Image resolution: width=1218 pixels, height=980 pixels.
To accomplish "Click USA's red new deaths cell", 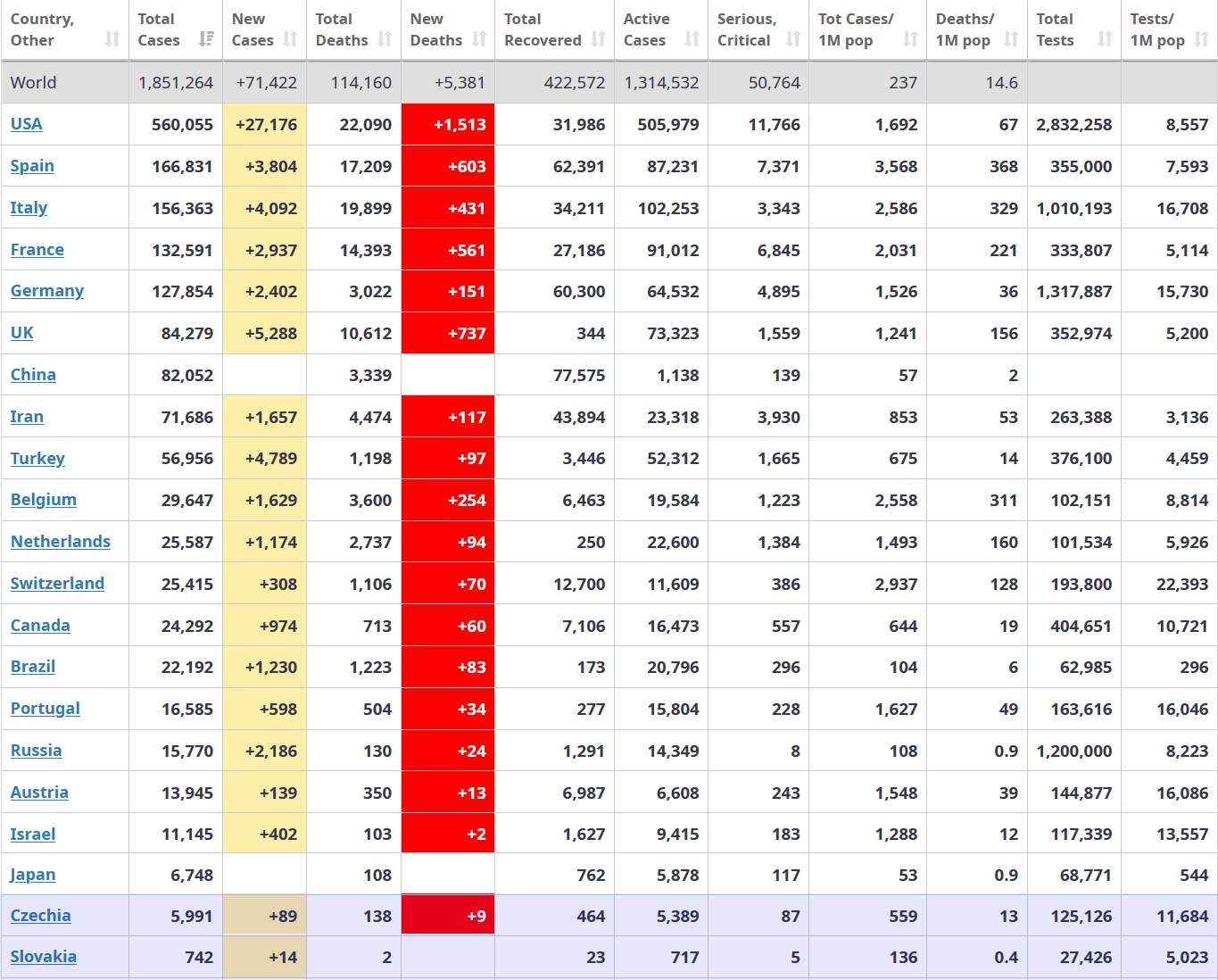I will 448,124.
